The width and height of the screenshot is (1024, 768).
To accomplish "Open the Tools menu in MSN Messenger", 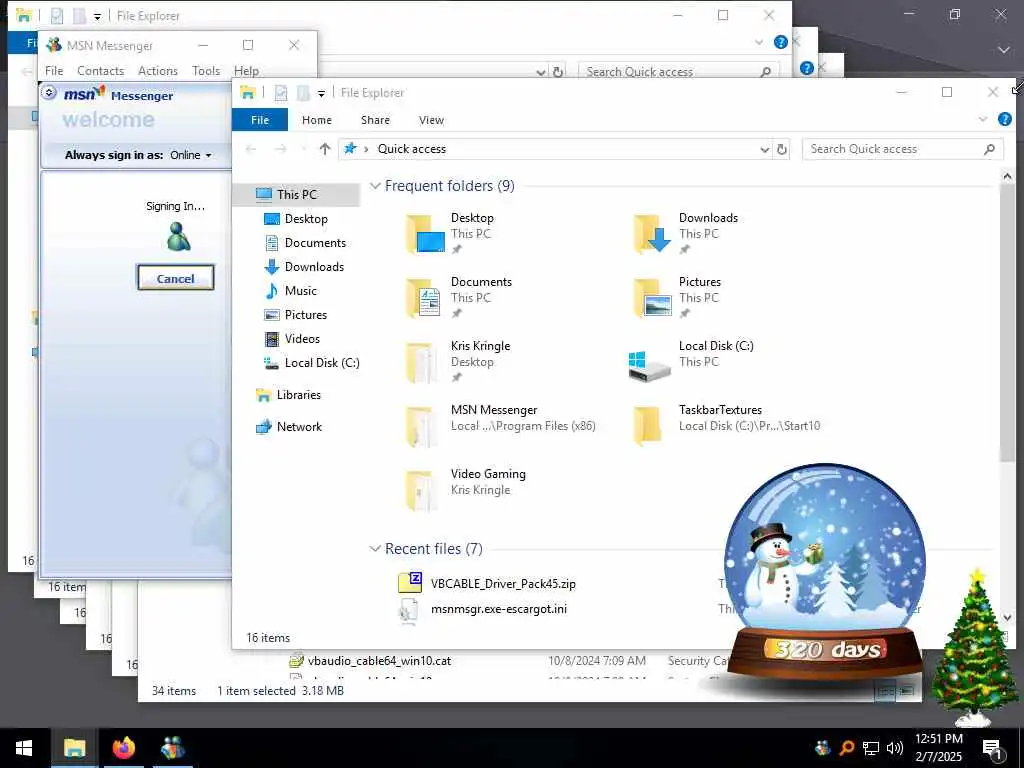I will pyautogui.click(x=206, y=71).
